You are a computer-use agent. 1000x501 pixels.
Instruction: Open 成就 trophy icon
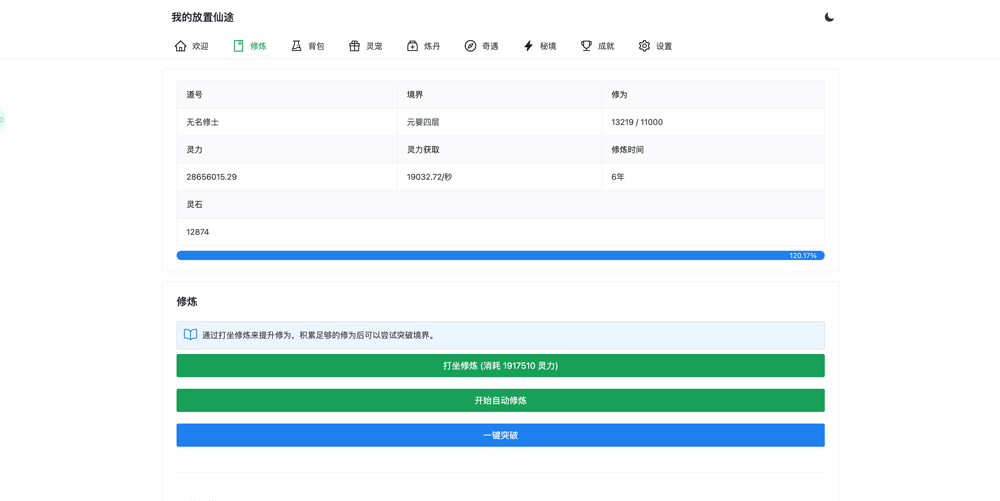[586, 46]
